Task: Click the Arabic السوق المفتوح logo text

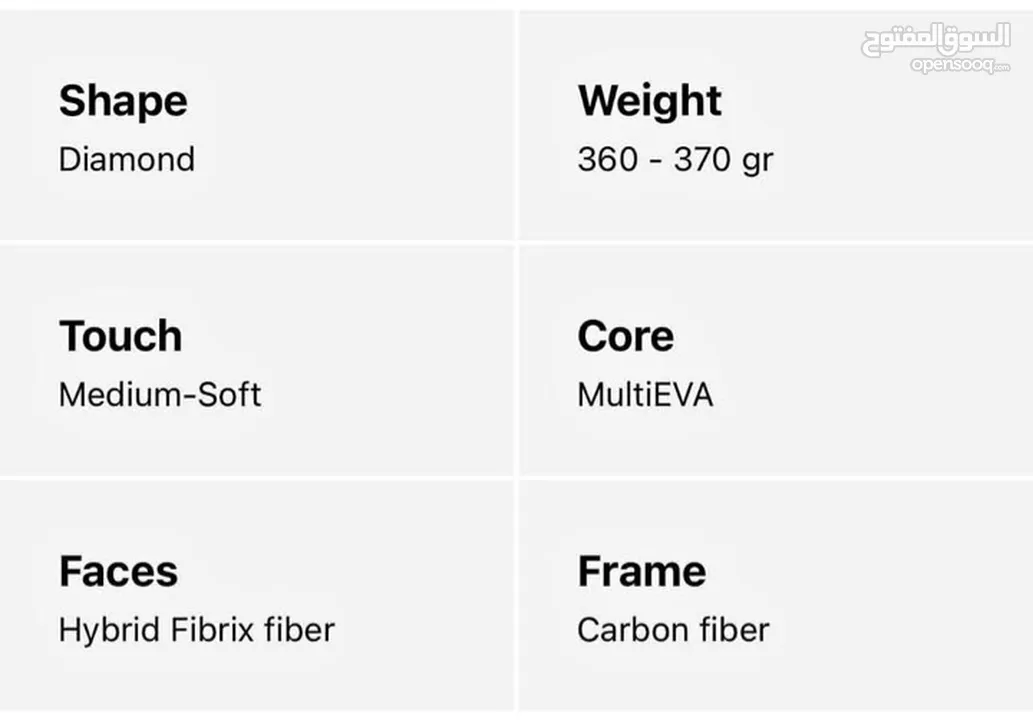Action: [935, 40]
